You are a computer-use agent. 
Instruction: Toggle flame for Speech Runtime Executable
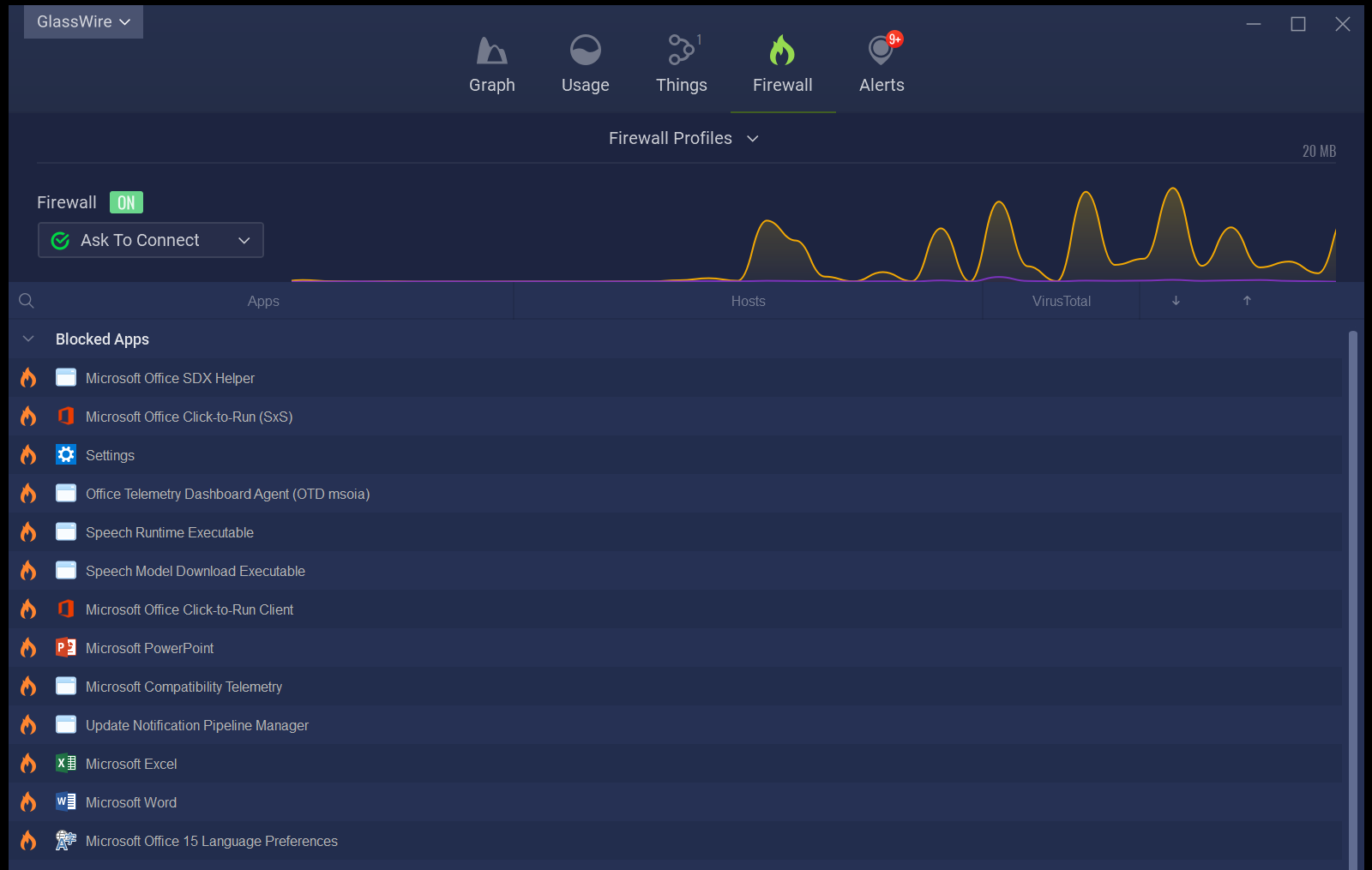[x=28, y=531]
